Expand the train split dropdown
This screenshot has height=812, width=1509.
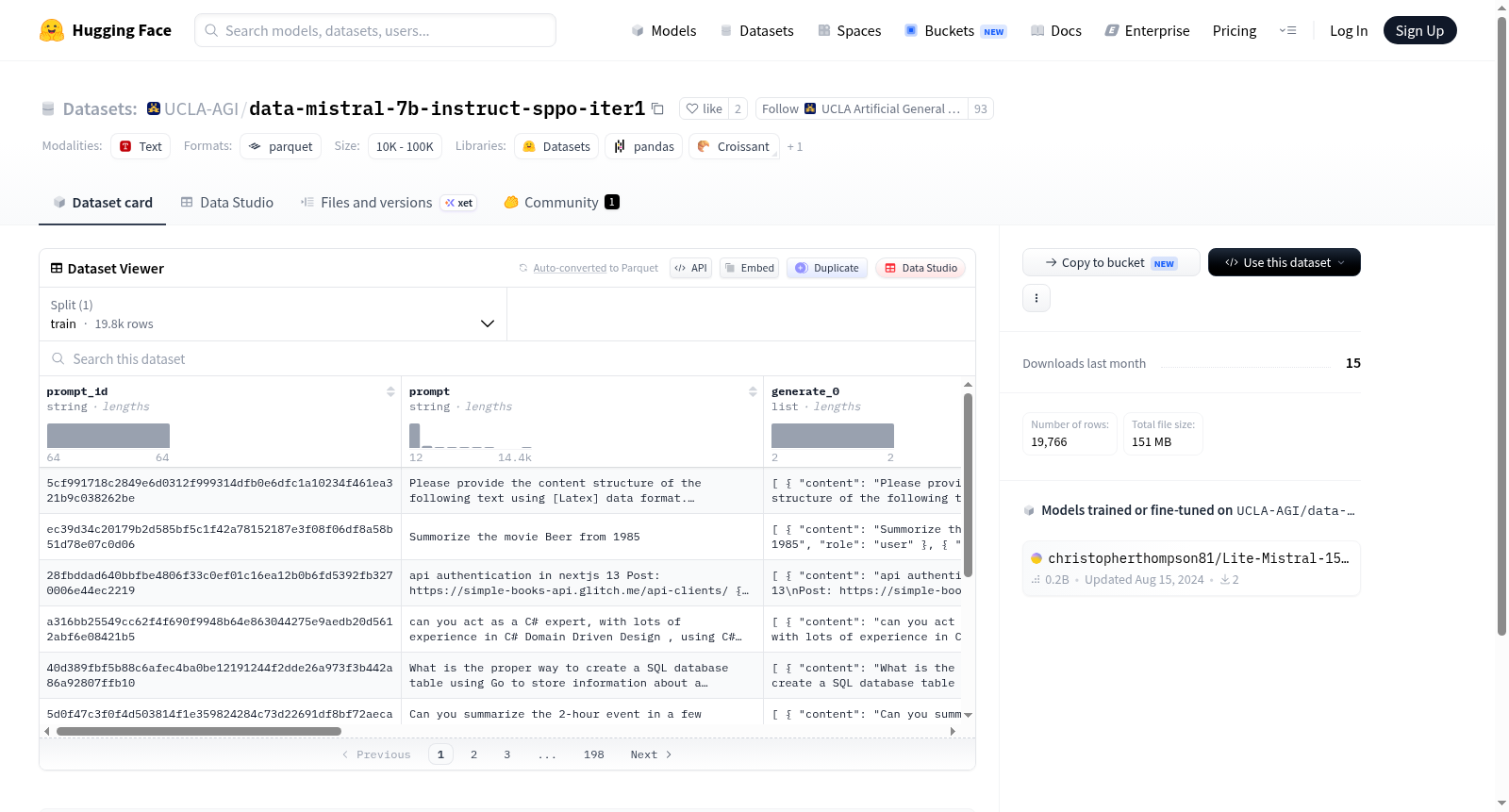click(274, 314)
